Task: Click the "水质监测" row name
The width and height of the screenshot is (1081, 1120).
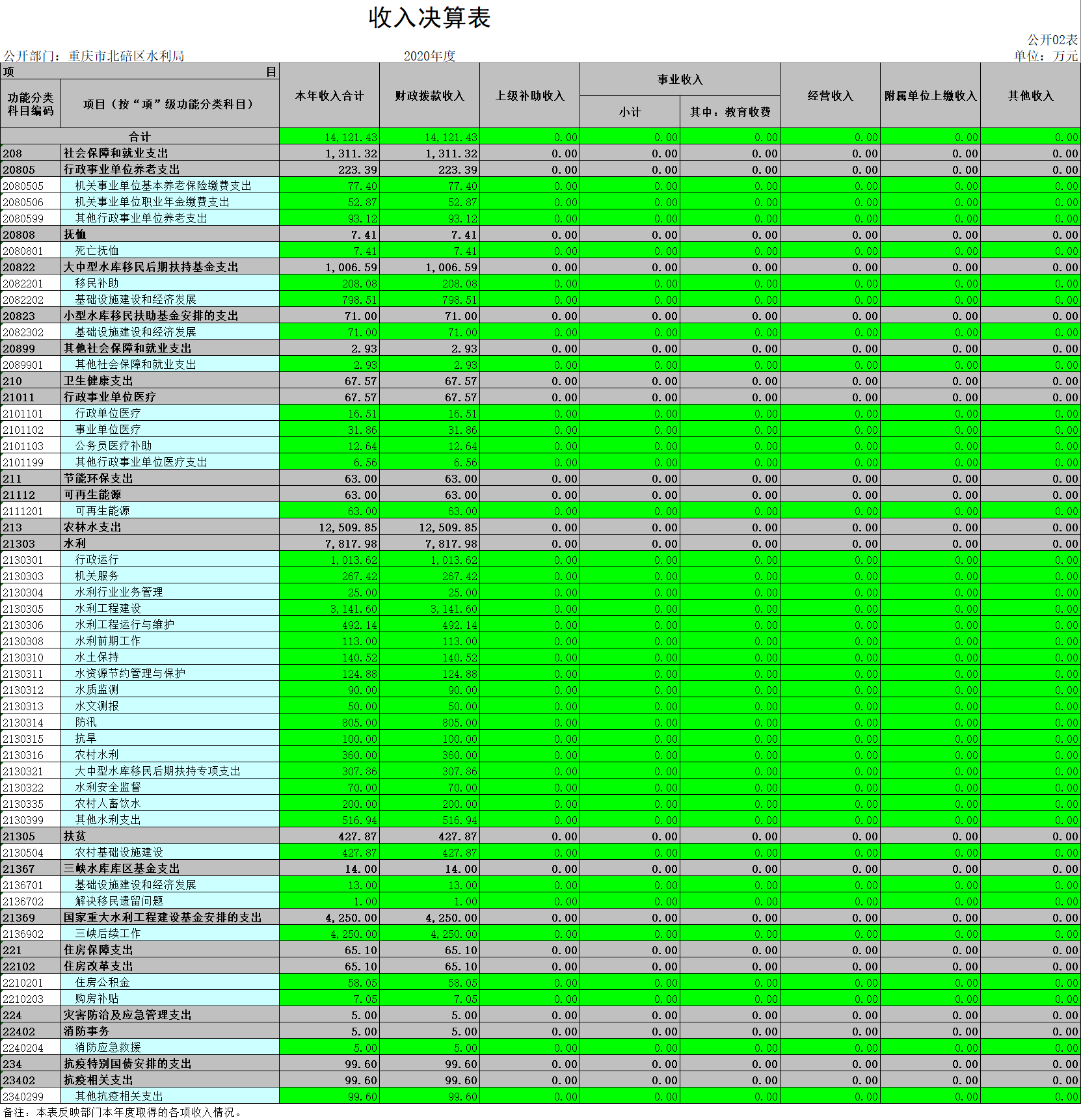Action: point(97,689)
